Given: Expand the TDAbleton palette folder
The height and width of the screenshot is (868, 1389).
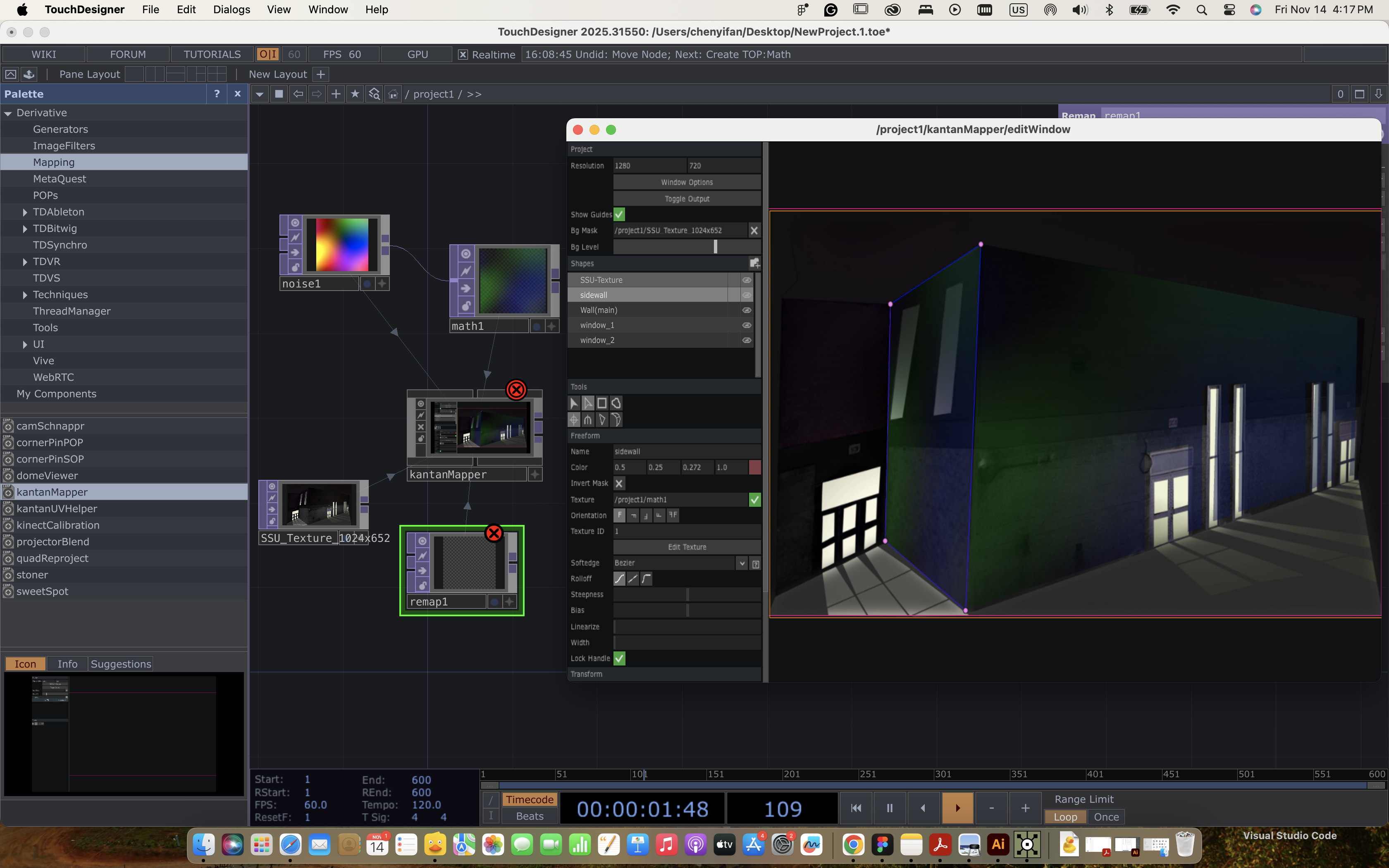Looking at the screenshot, I should point(25,212).
